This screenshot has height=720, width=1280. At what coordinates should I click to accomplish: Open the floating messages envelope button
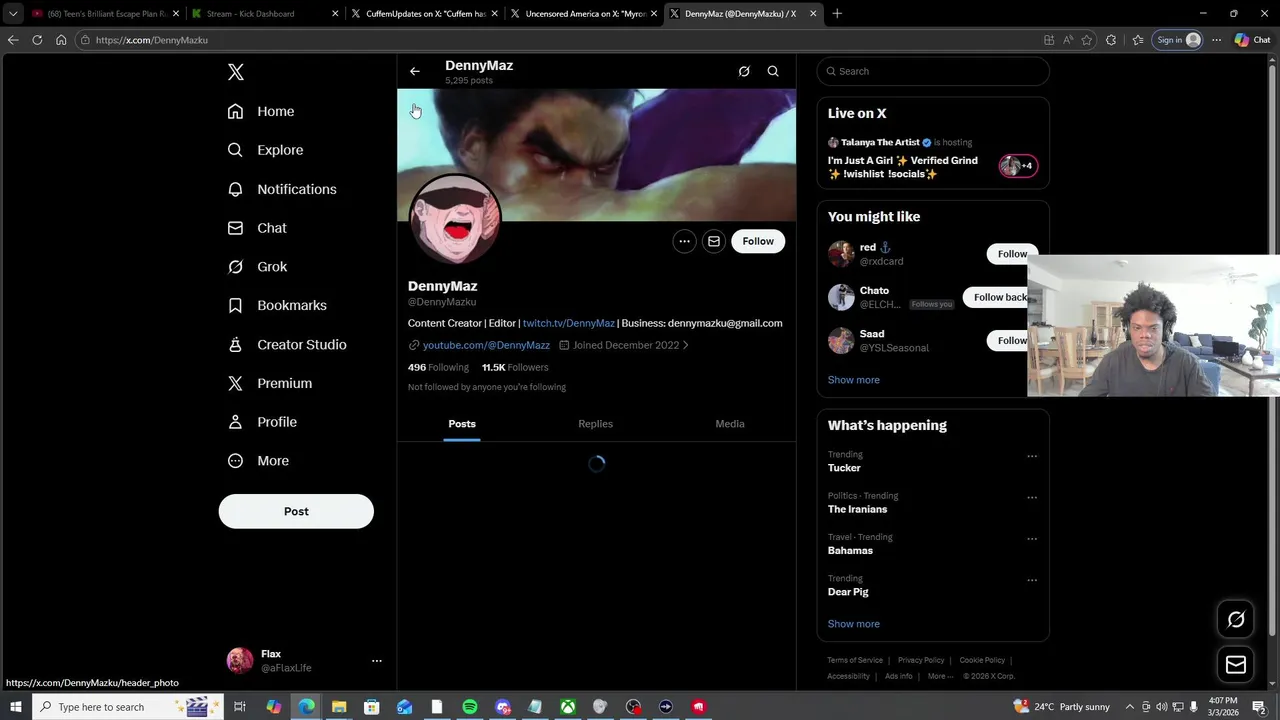coord(1236,665)
